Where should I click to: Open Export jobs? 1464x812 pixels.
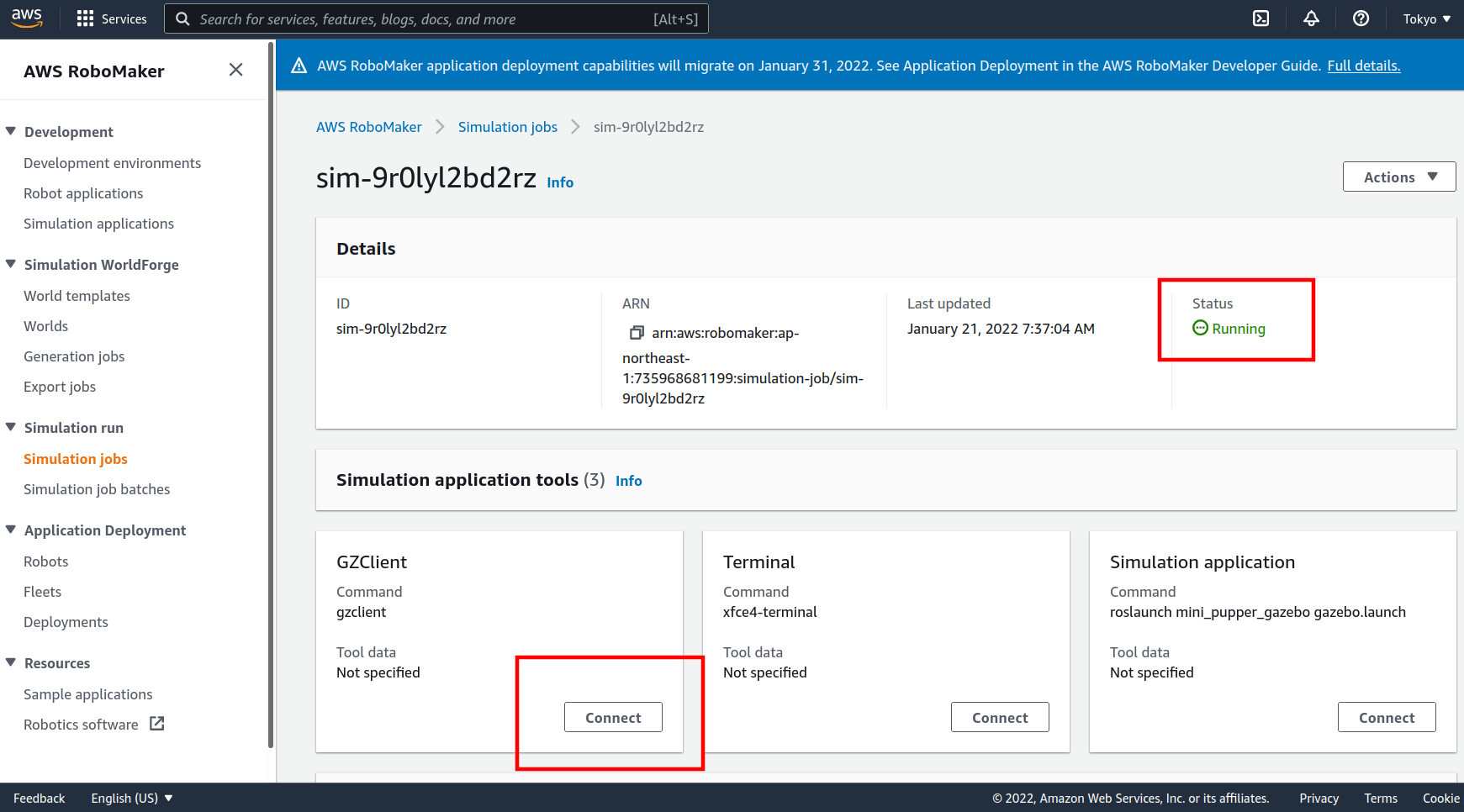click(x=60, y=387)
